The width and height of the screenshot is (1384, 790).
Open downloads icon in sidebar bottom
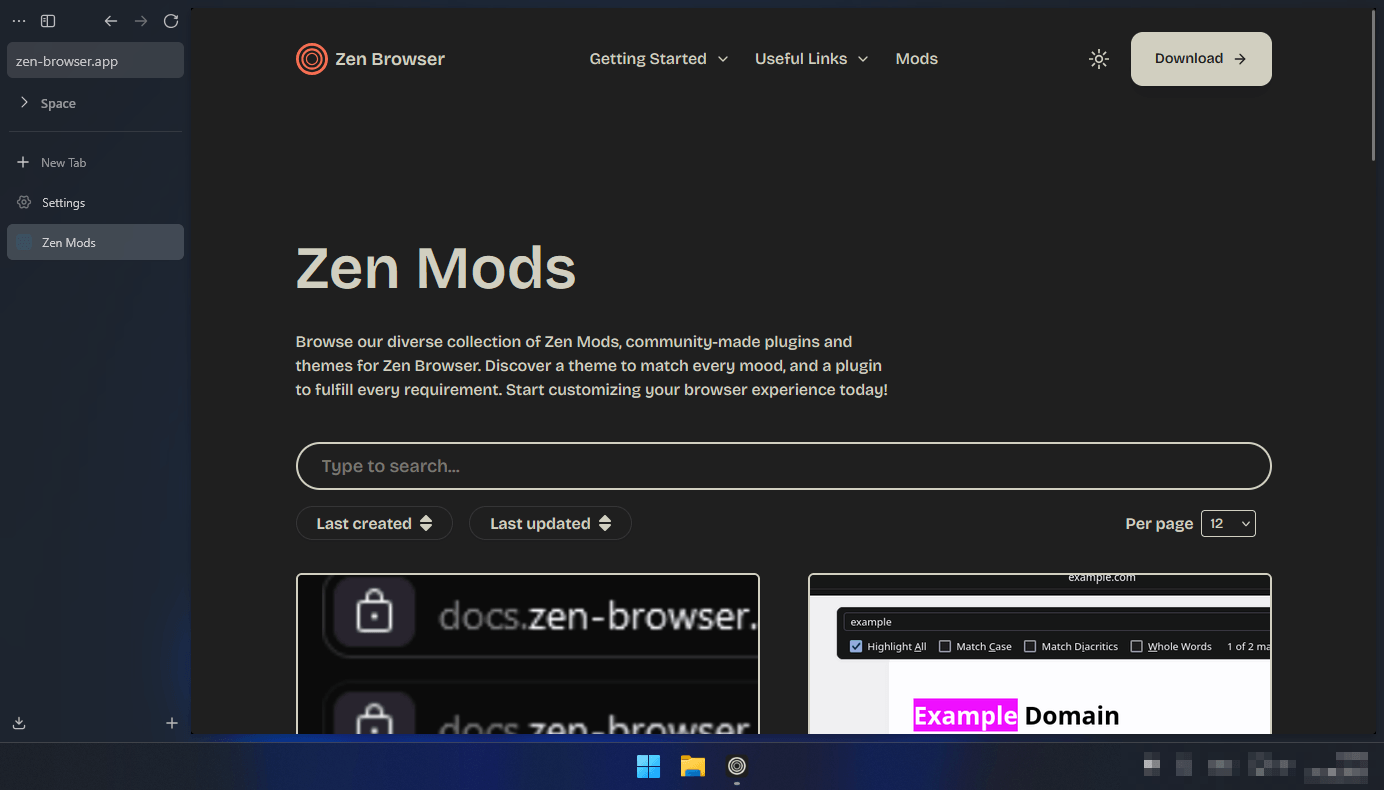pos(19,723)
